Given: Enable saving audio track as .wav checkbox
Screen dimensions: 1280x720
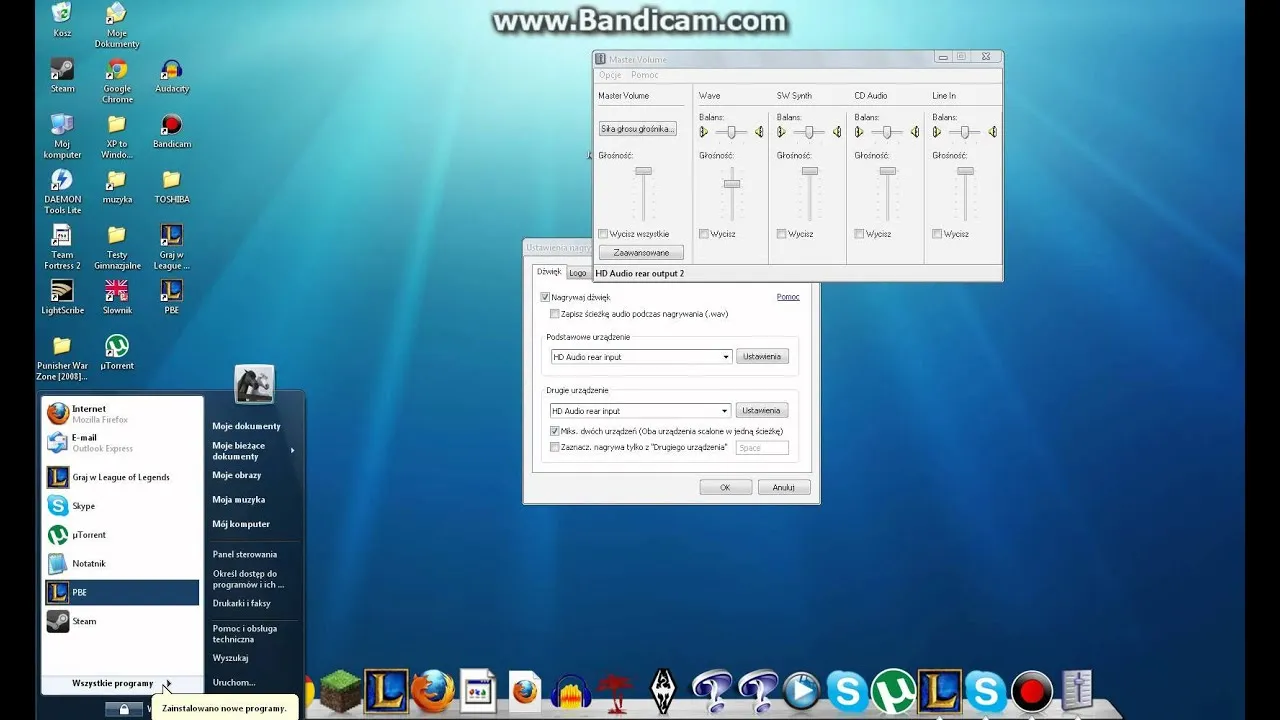Looking at the screenshot, I should tap(555, 314).
